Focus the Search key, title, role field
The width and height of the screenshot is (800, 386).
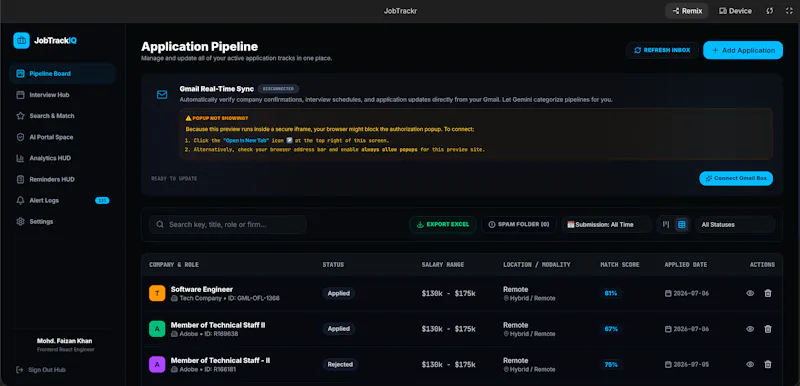[x=228, y=224]
